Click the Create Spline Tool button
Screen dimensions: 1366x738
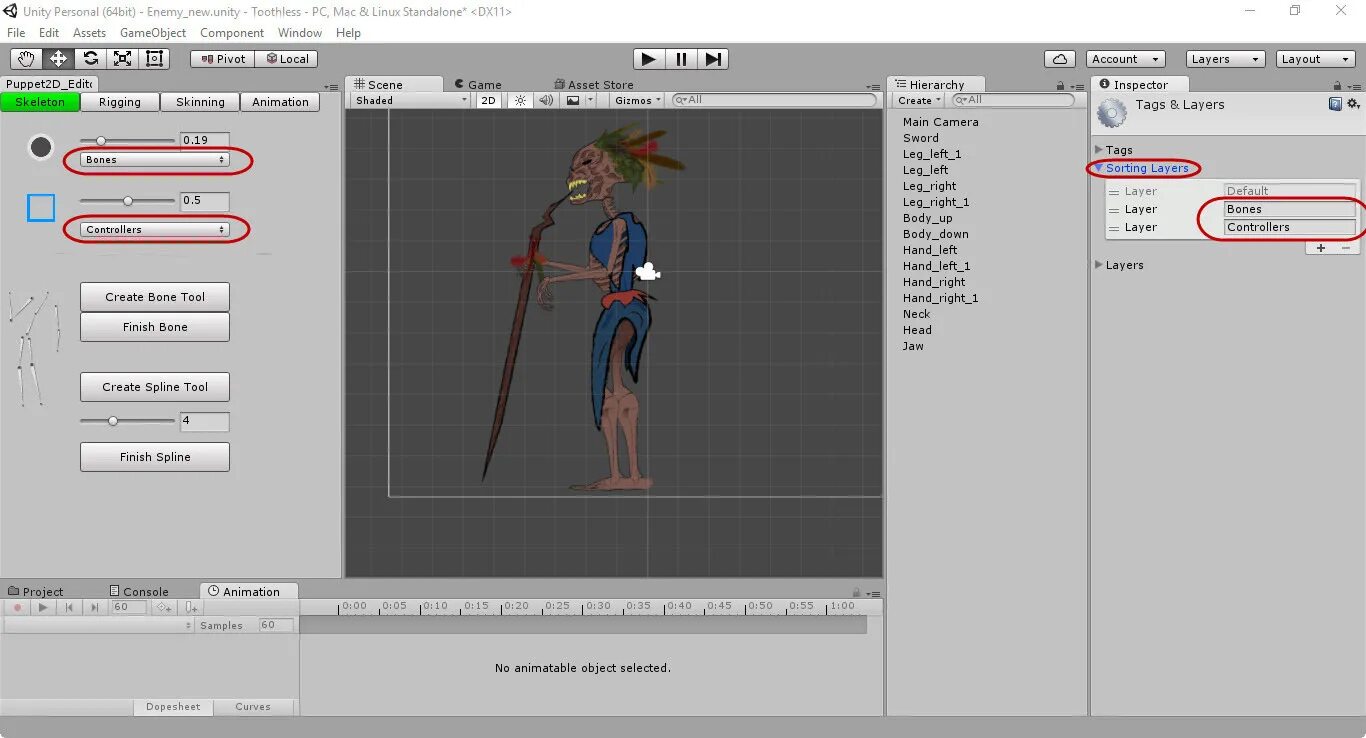[x=155, y=387]
